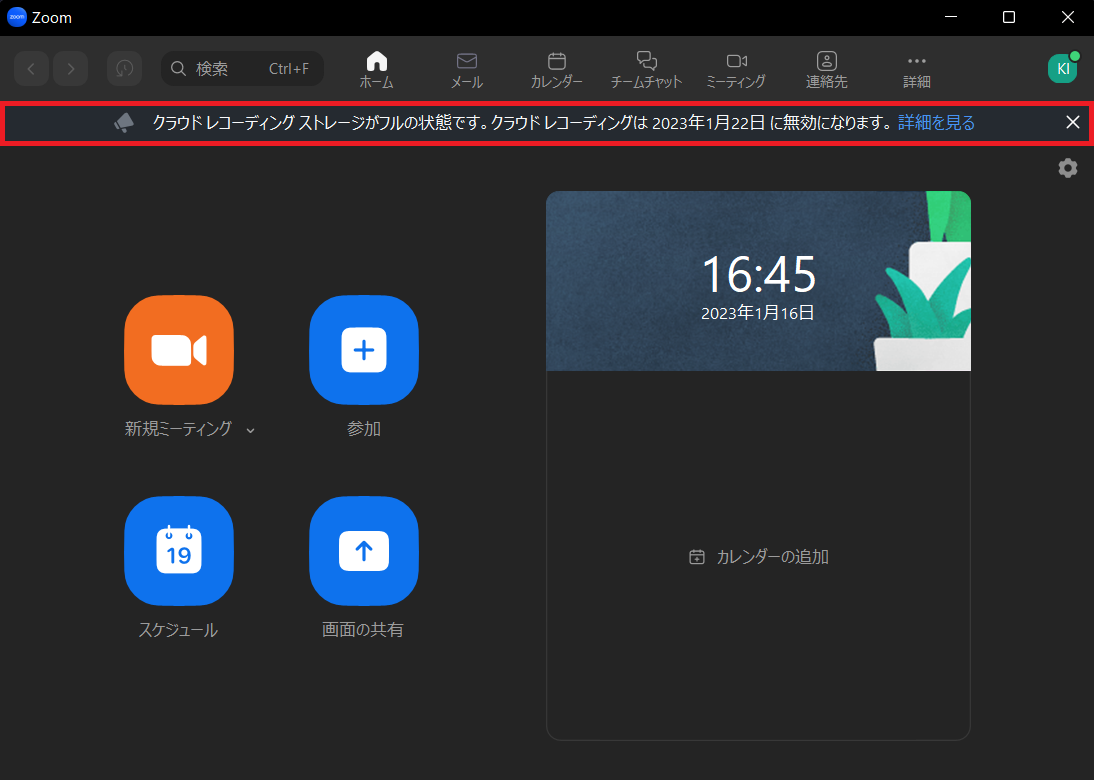Open the Contacts (連絡先) tab
The width and height of the screenshot is (1094, 780).
tap(826, 69)
